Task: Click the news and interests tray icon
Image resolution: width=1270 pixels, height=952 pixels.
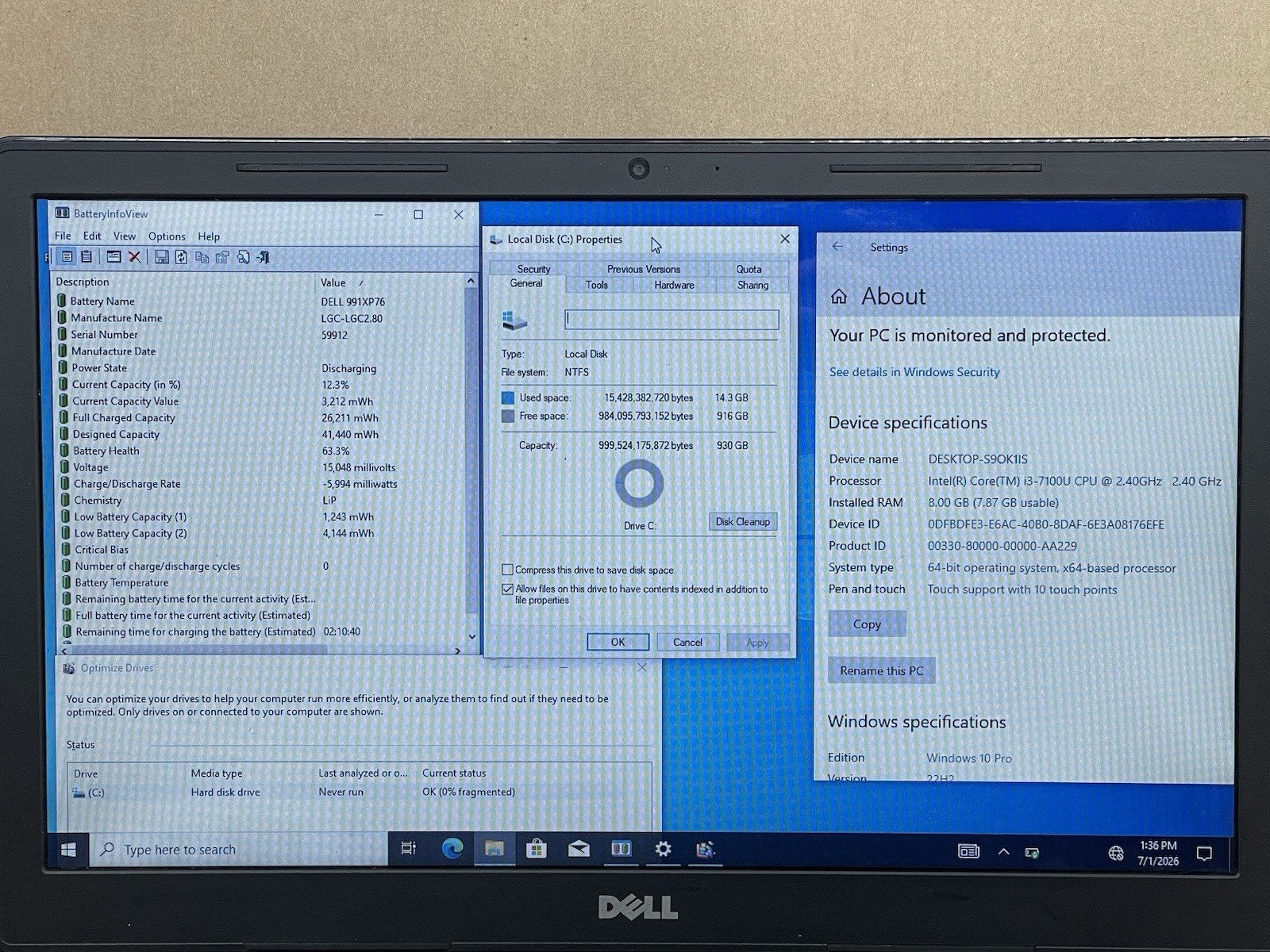Action: (x=968, y=851)
